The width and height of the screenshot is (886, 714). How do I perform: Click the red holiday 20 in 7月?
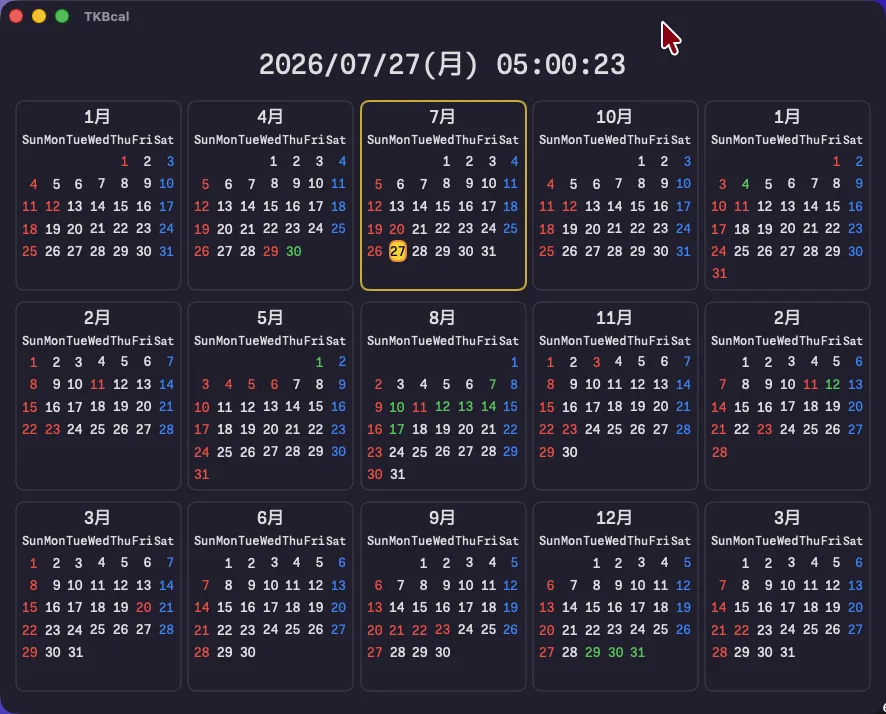click(397, 229)
